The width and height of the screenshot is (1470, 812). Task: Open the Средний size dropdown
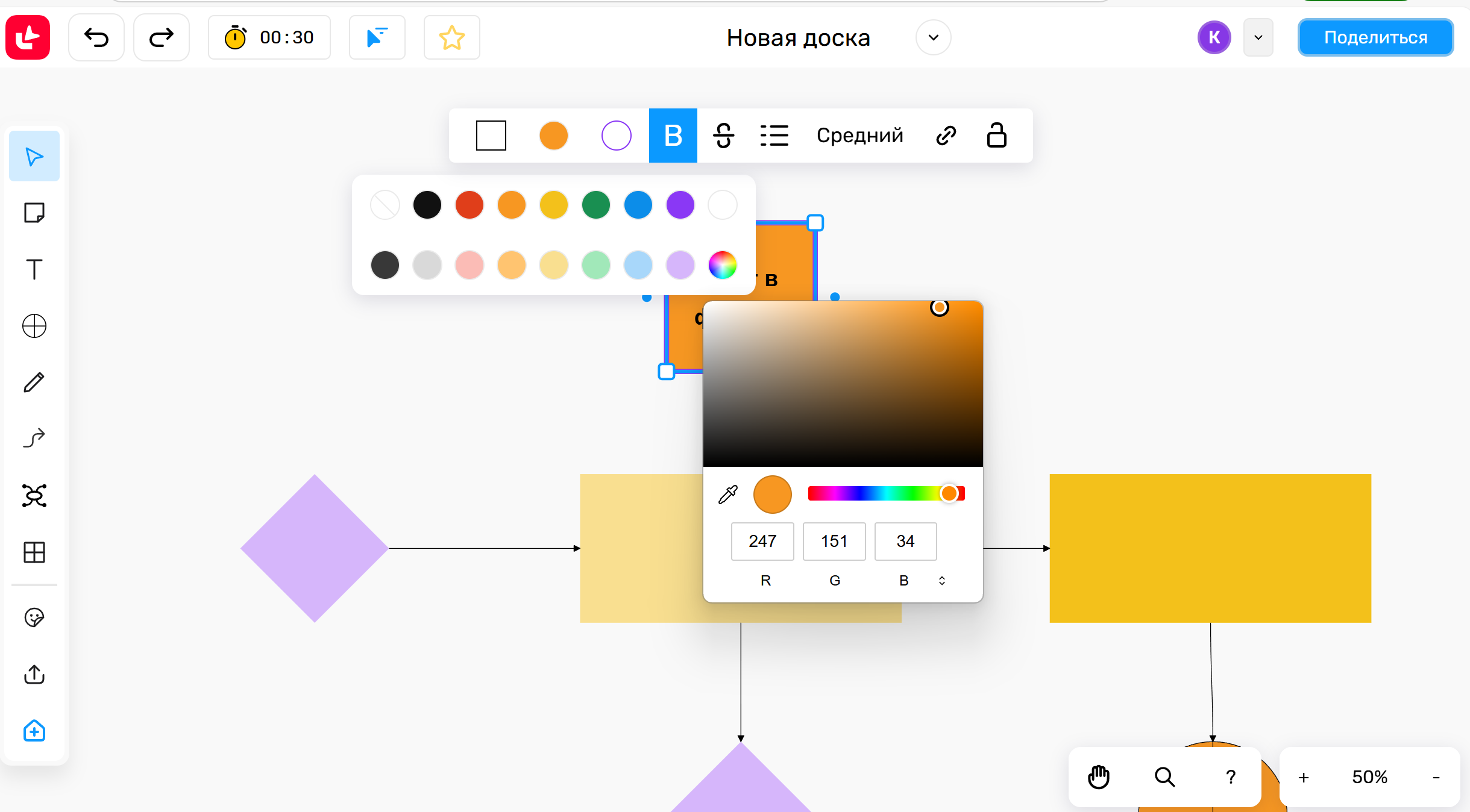coord(860,136)
